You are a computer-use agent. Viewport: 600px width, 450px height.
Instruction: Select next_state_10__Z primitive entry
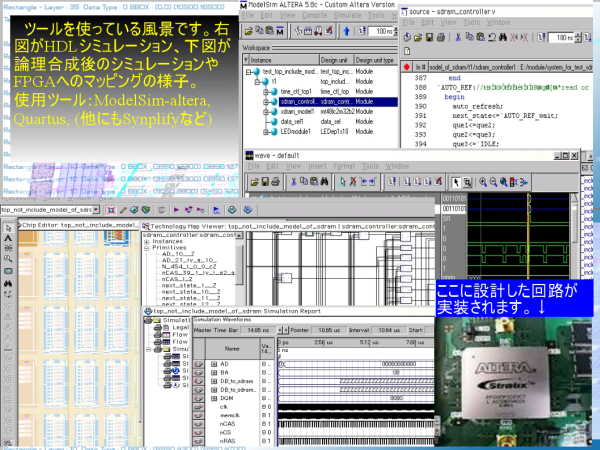coord(191,292)
